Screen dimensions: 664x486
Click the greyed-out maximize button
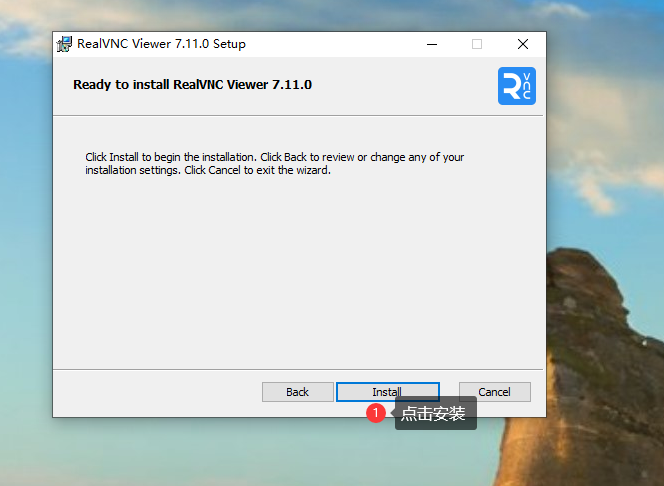pos(477,44)
